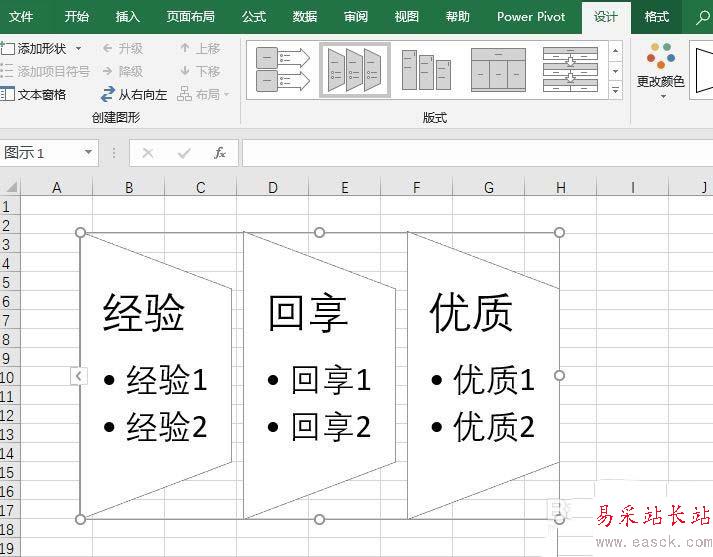The width and height of the screenshot is (713, 557).
Task: Open the 文件 tab
Action: (x=21, y=17)
